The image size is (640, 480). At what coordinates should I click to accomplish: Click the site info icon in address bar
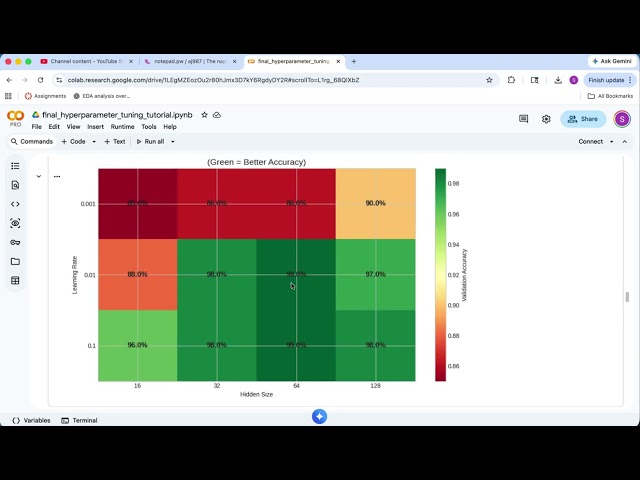59,80
